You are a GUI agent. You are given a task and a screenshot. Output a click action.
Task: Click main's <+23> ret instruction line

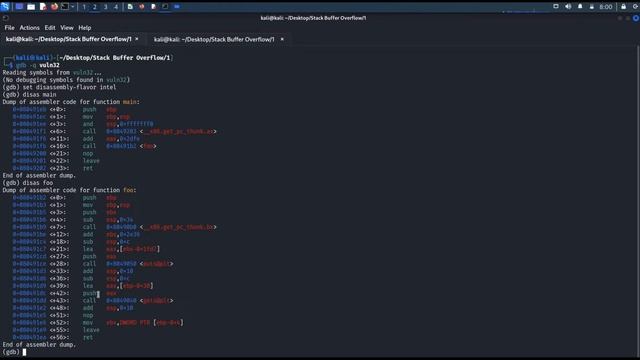(53, 168)
